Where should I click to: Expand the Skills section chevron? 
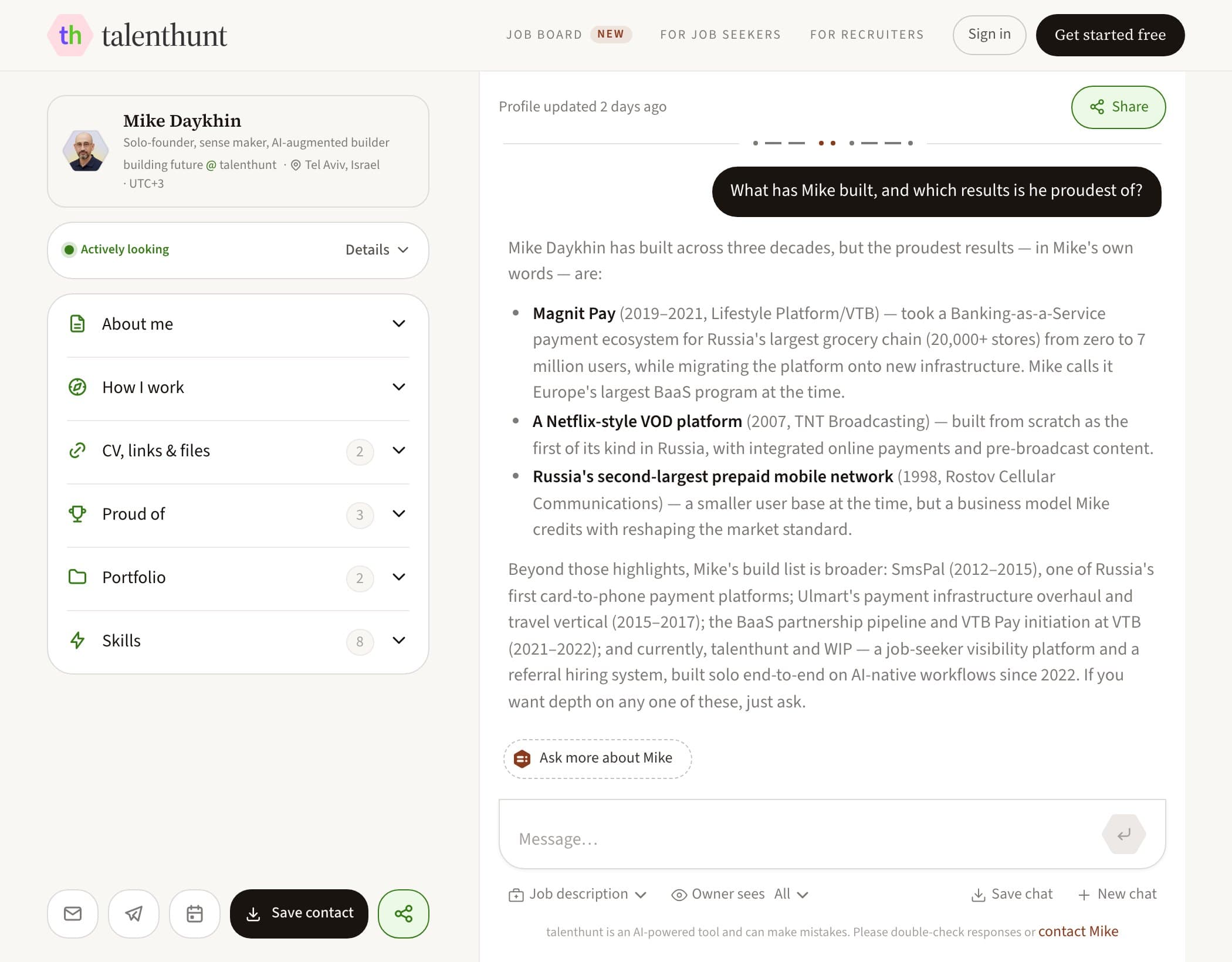click(399, 641)
